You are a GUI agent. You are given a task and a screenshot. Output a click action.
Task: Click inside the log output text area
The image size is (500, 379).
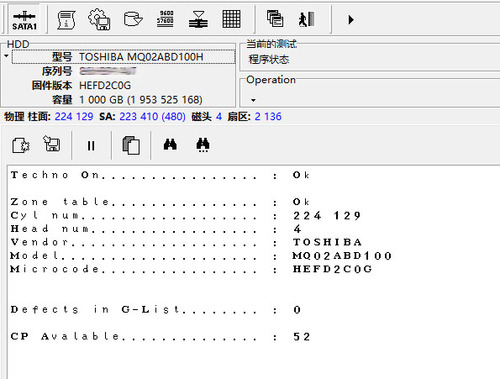coord(253,273)
